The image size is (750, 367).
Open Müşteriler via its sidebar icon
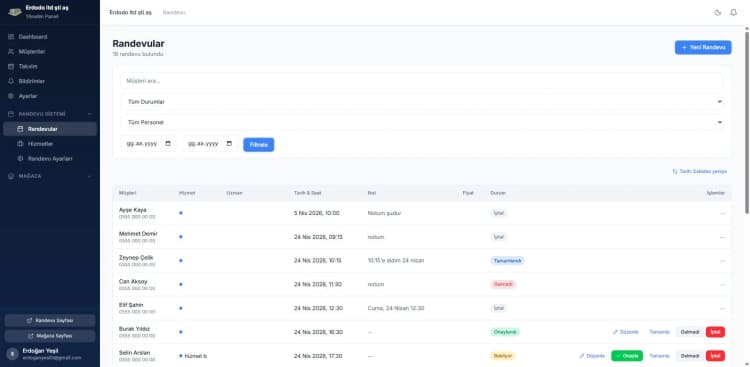(11, 52)
